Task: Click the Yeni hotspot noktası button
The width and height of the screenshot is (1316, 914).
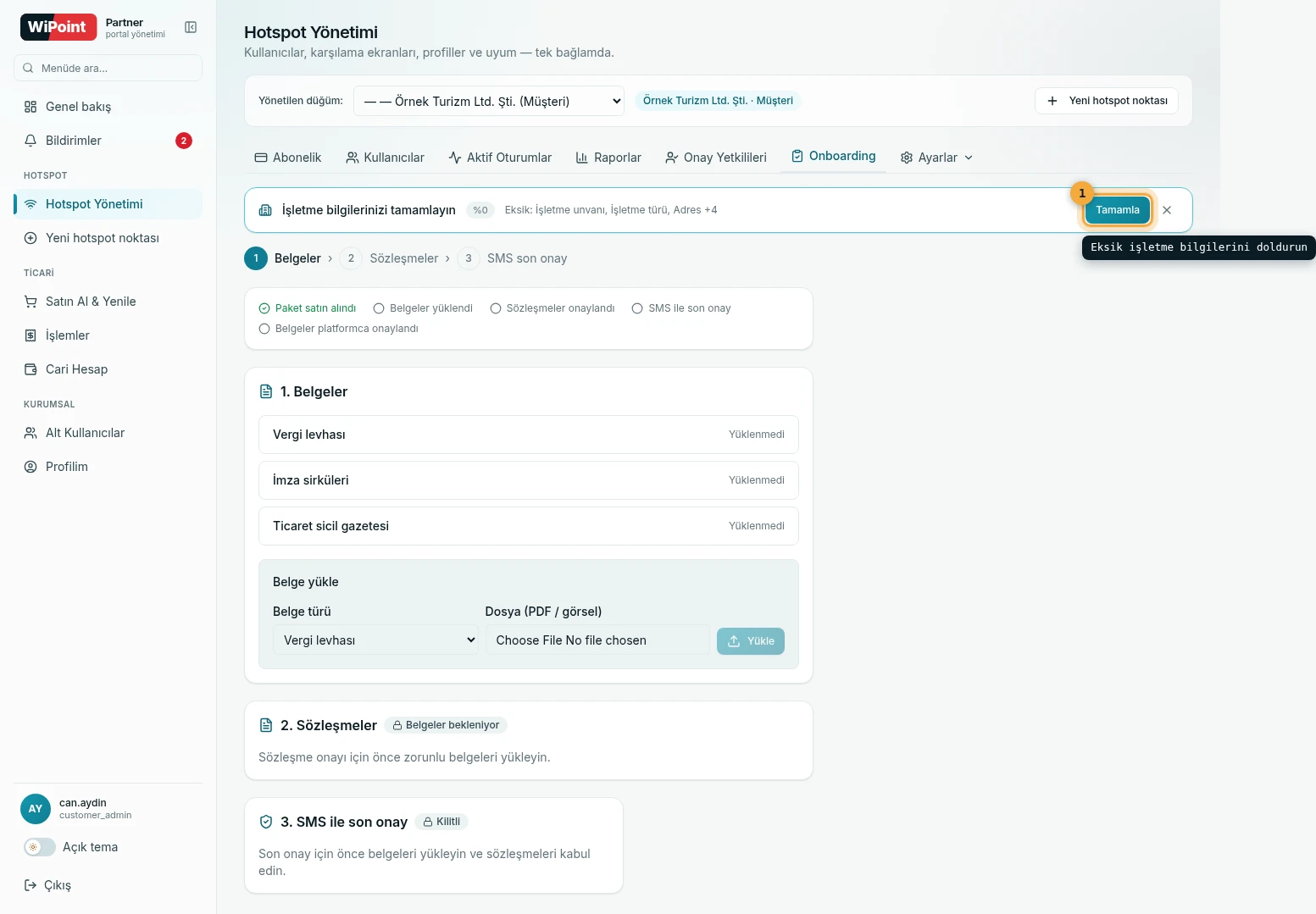Action: (x=1107, y=101)
